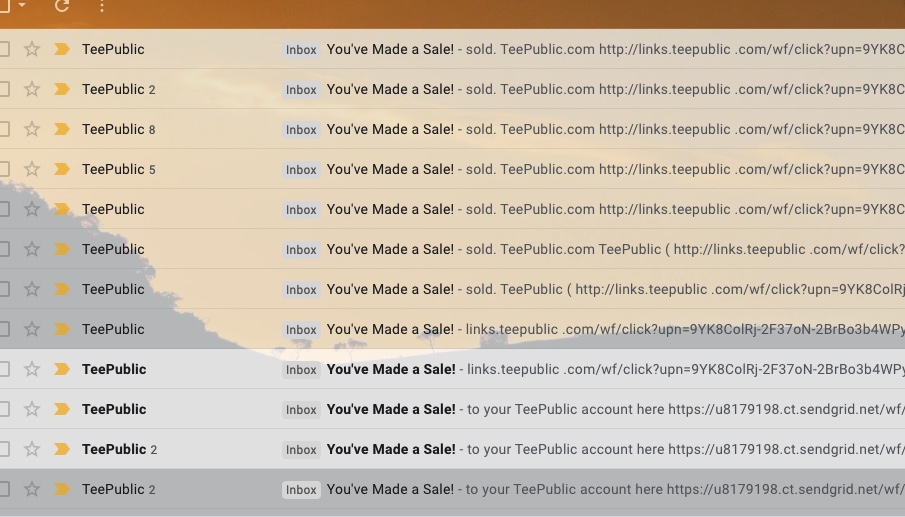Select checkbox for the 8-message TeePublic thread
The height and width of the screenshot is (517, 905).
(x=4, y=129)
